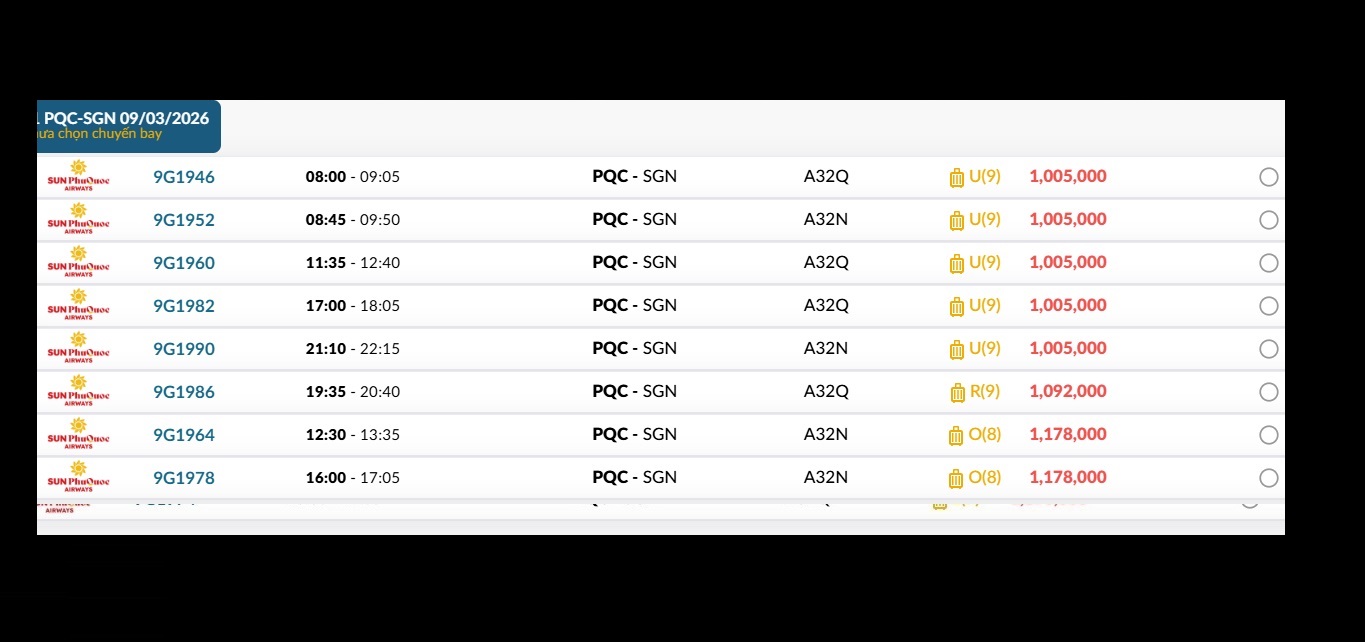Click flight code 9G1964 link
This screenshot has width=1365, height=642.
pos(184,435)
